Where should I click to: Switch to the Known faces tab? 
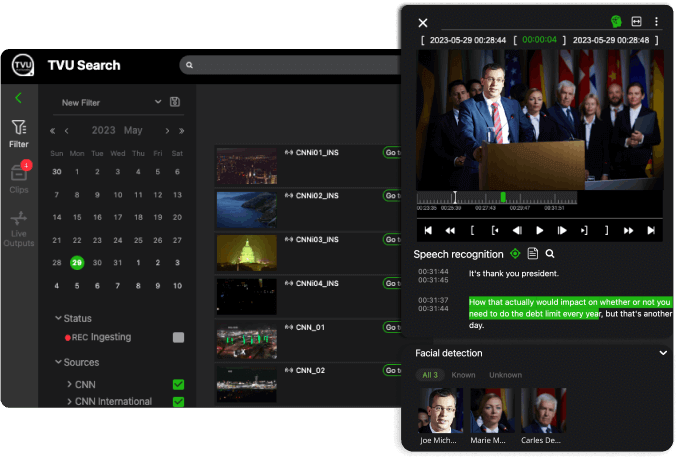[x=463, y=375]
